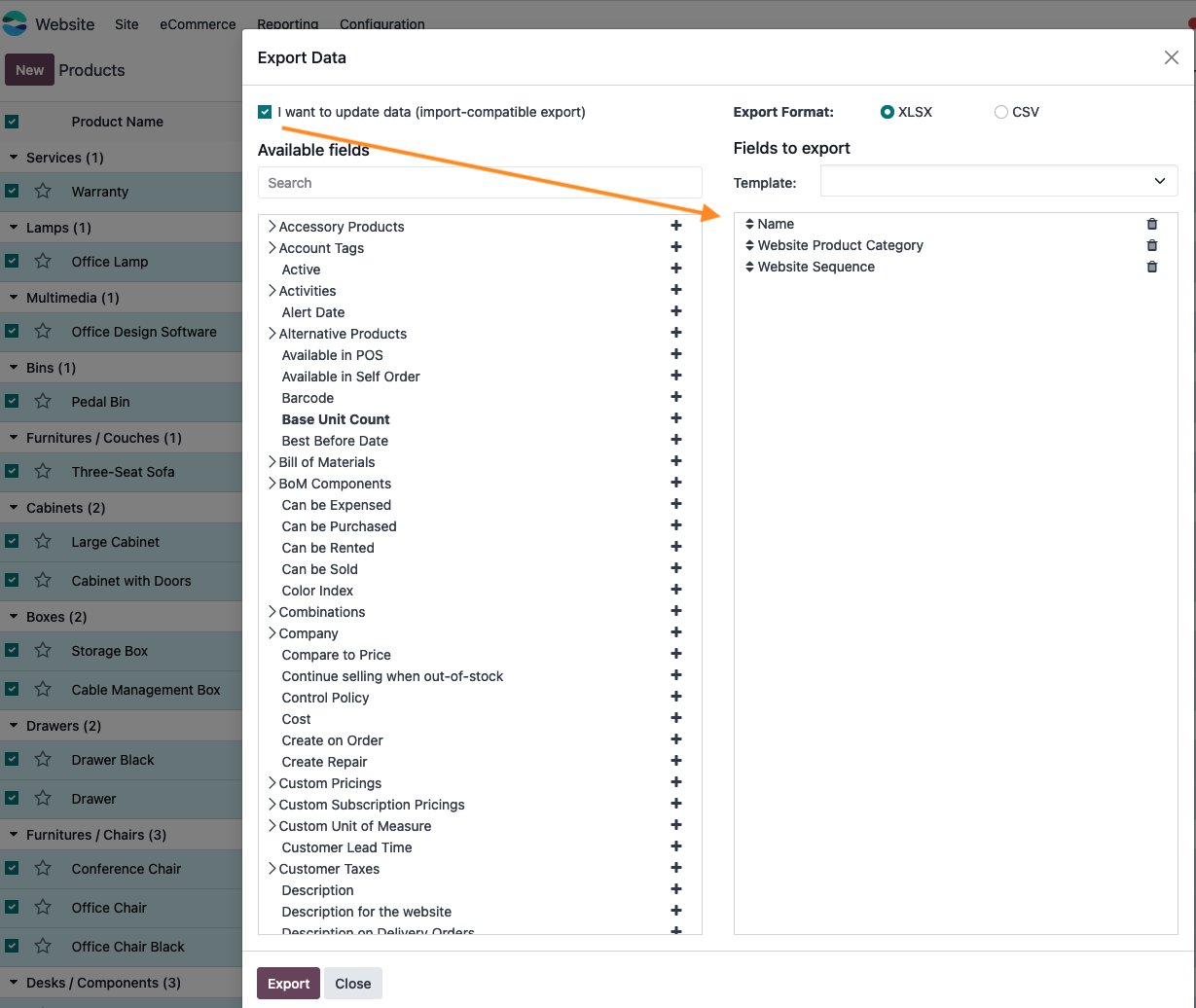Select CSV export format
Viewport: 1196px width, 1008px height.
[1001, 112]
